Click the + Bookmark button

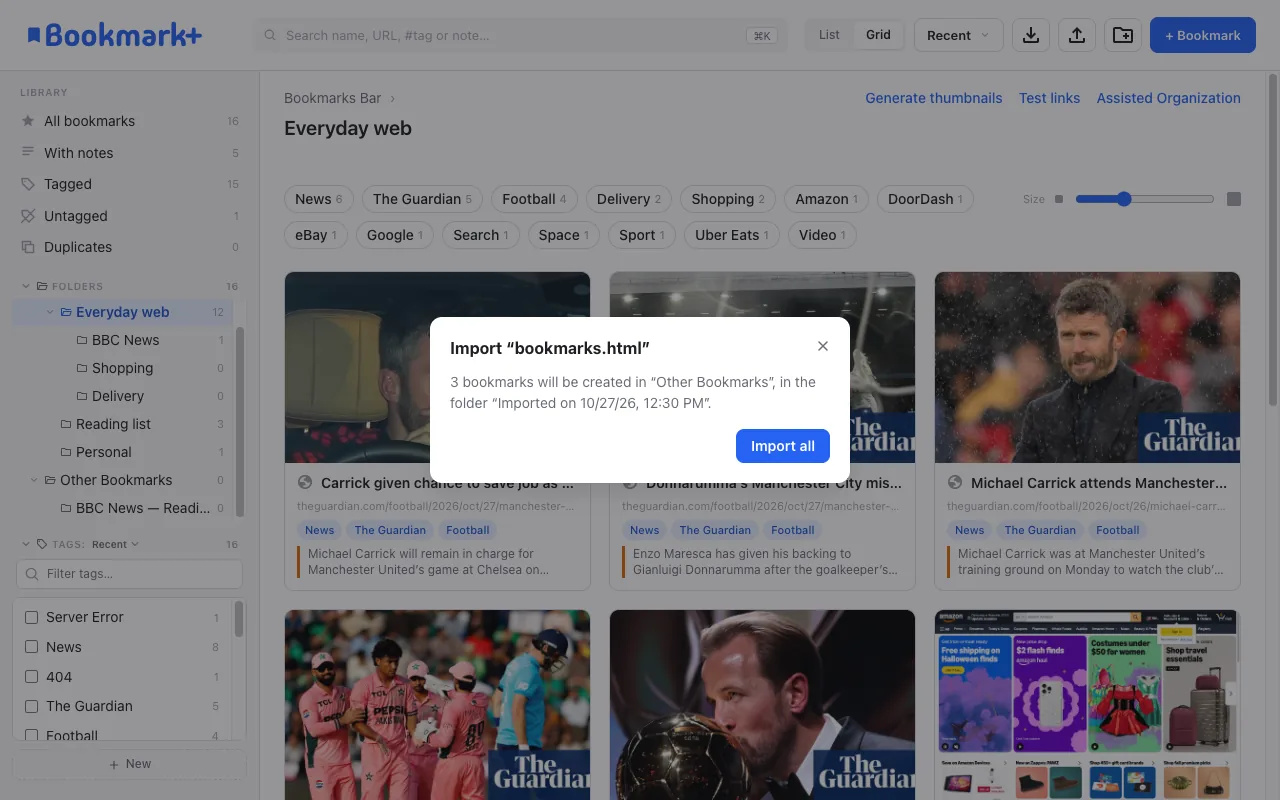[1203, 35]
